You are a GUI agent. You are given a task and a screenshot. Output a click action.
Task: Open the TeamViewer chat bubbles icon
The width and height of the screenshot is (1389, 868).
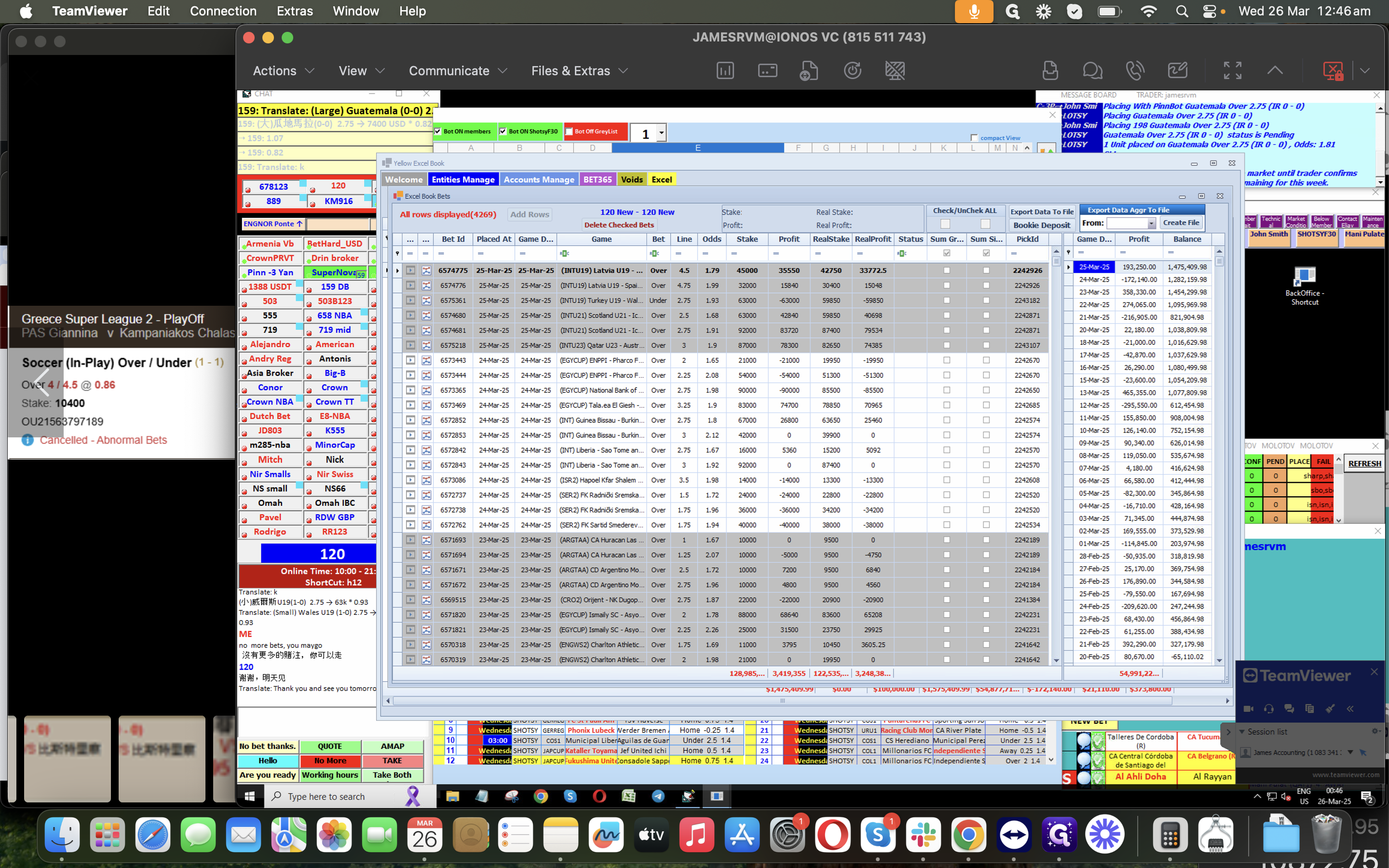click(x=1092, y=70)
